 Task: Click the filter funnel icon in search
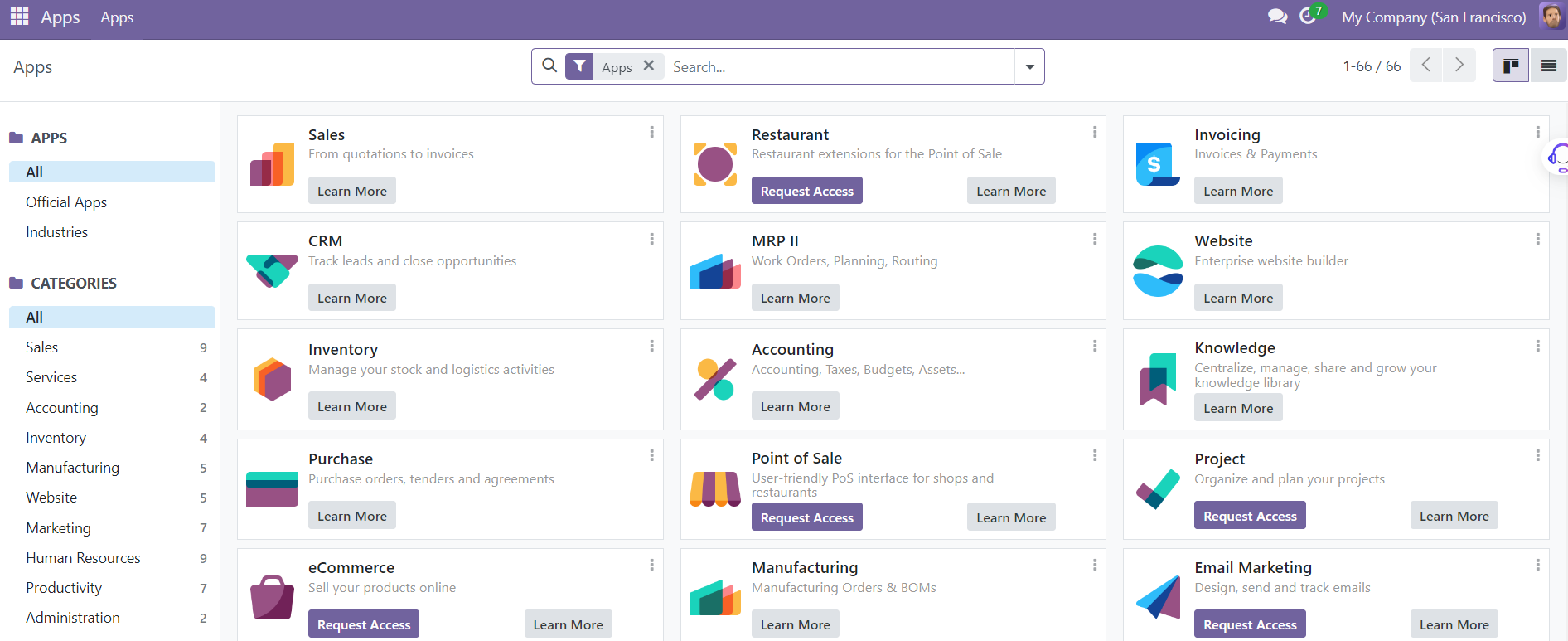579,66
